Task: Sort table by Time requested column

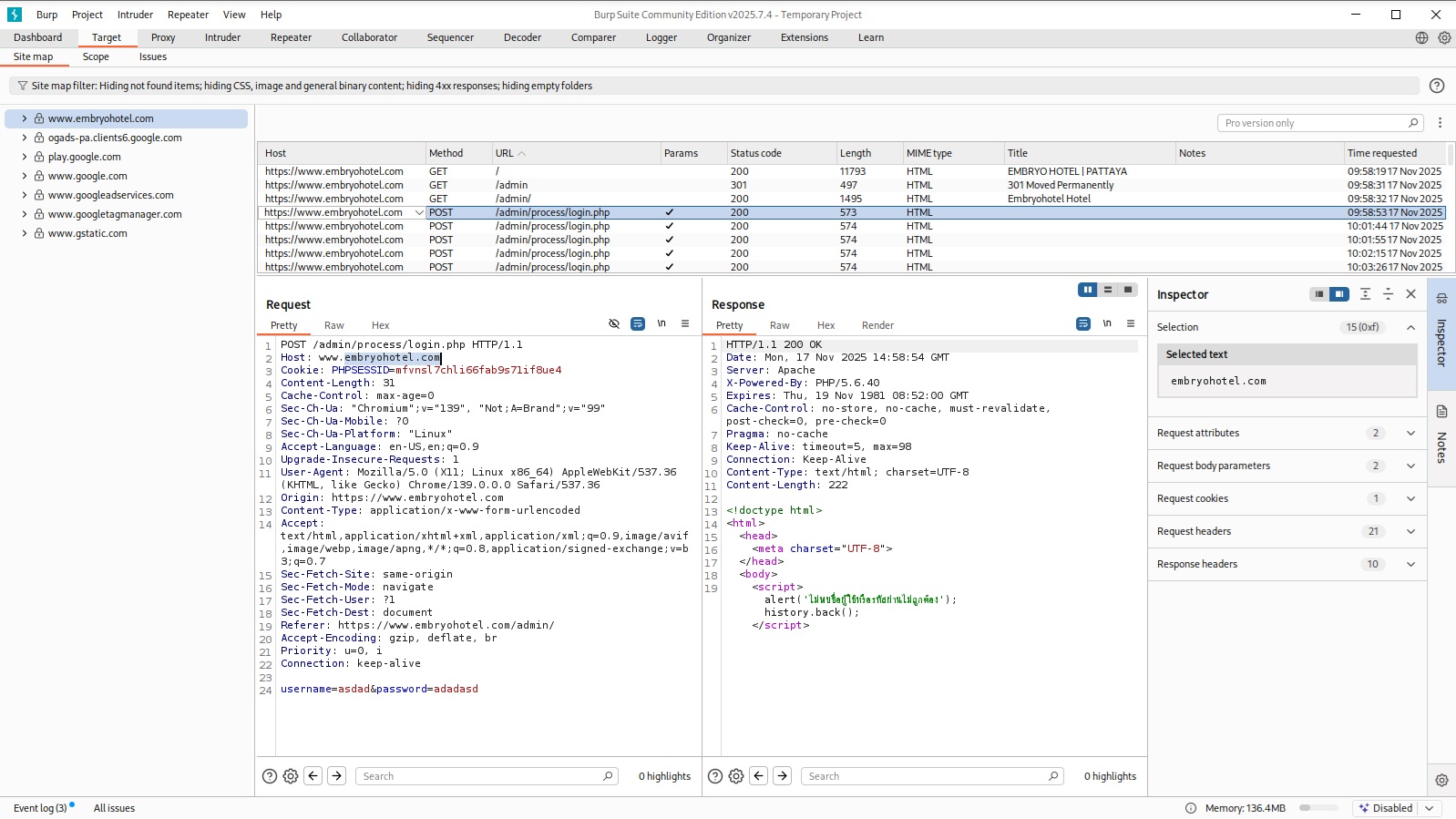Action: point(1395,153)
